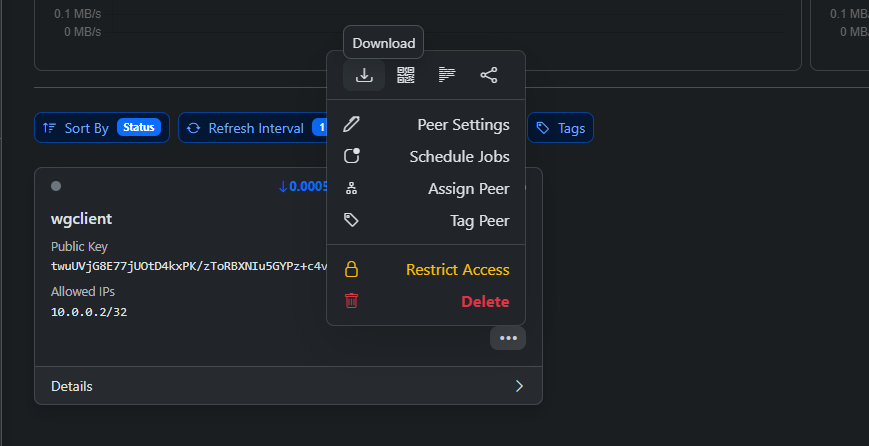Select Tag Peer menu entry
Screen dimensions: 869x446
click(x=426, y=221)
